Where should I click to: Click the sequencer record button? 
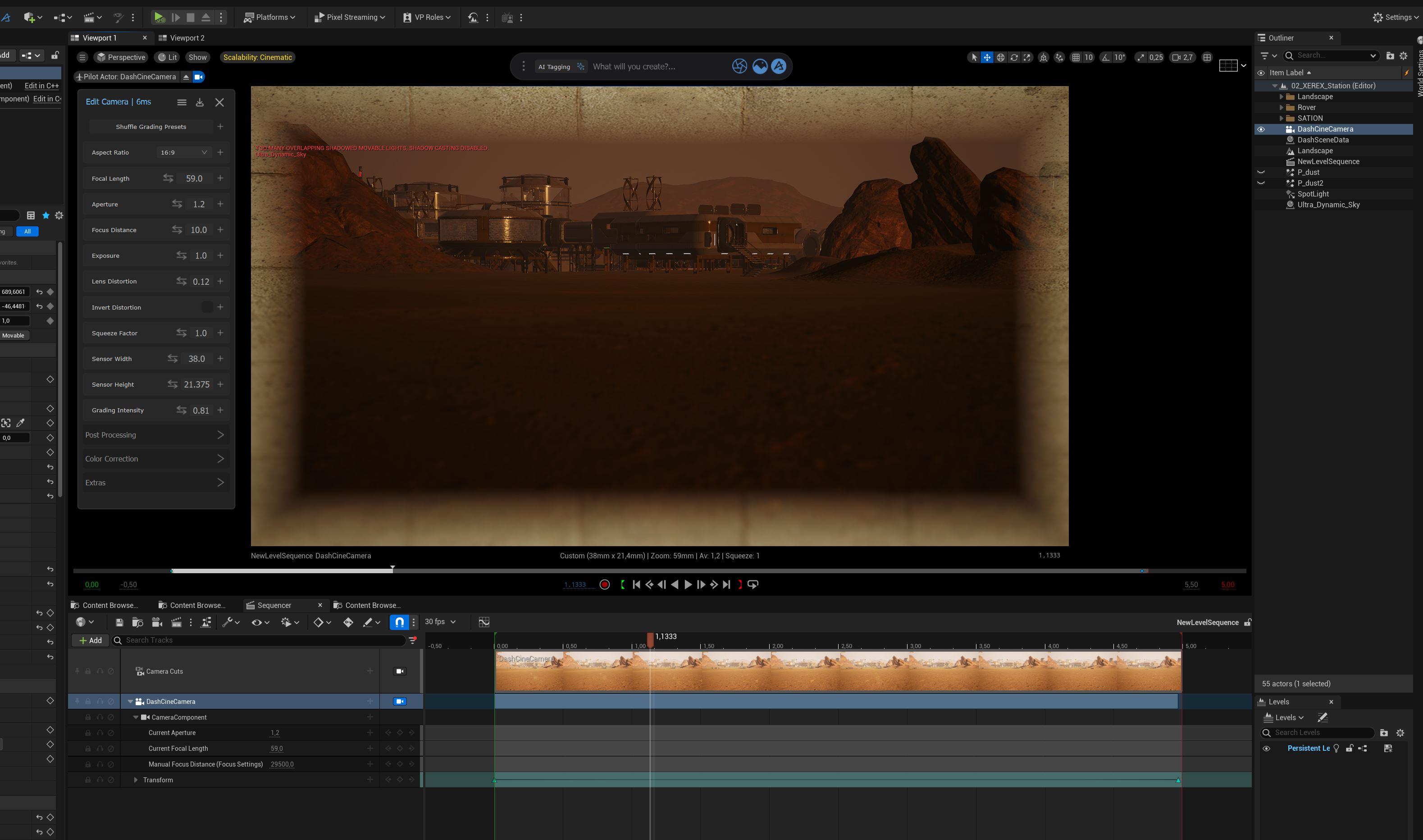[604, 585]
